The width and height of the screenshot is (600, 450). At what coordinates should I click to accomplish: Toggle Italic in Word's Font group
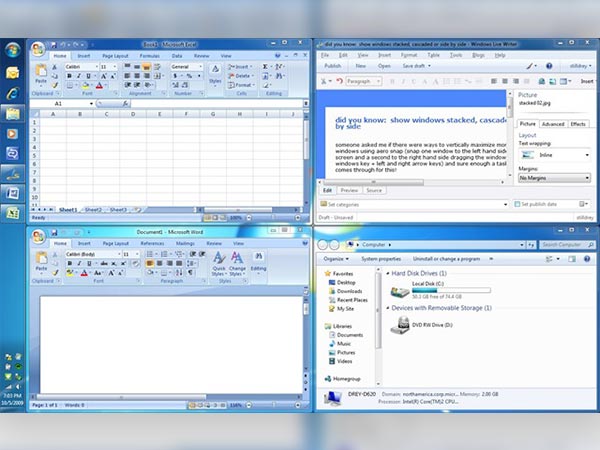point(80,264)
